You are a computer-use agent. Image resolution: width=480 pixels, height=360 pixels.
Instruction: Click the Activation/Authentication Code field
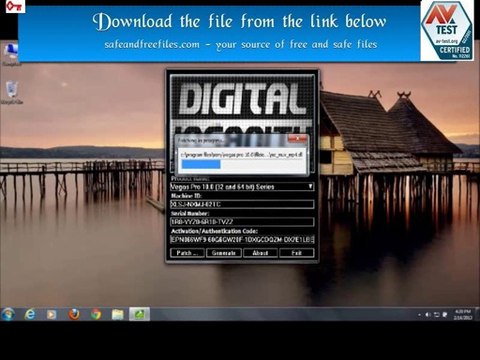pos(242,239)
